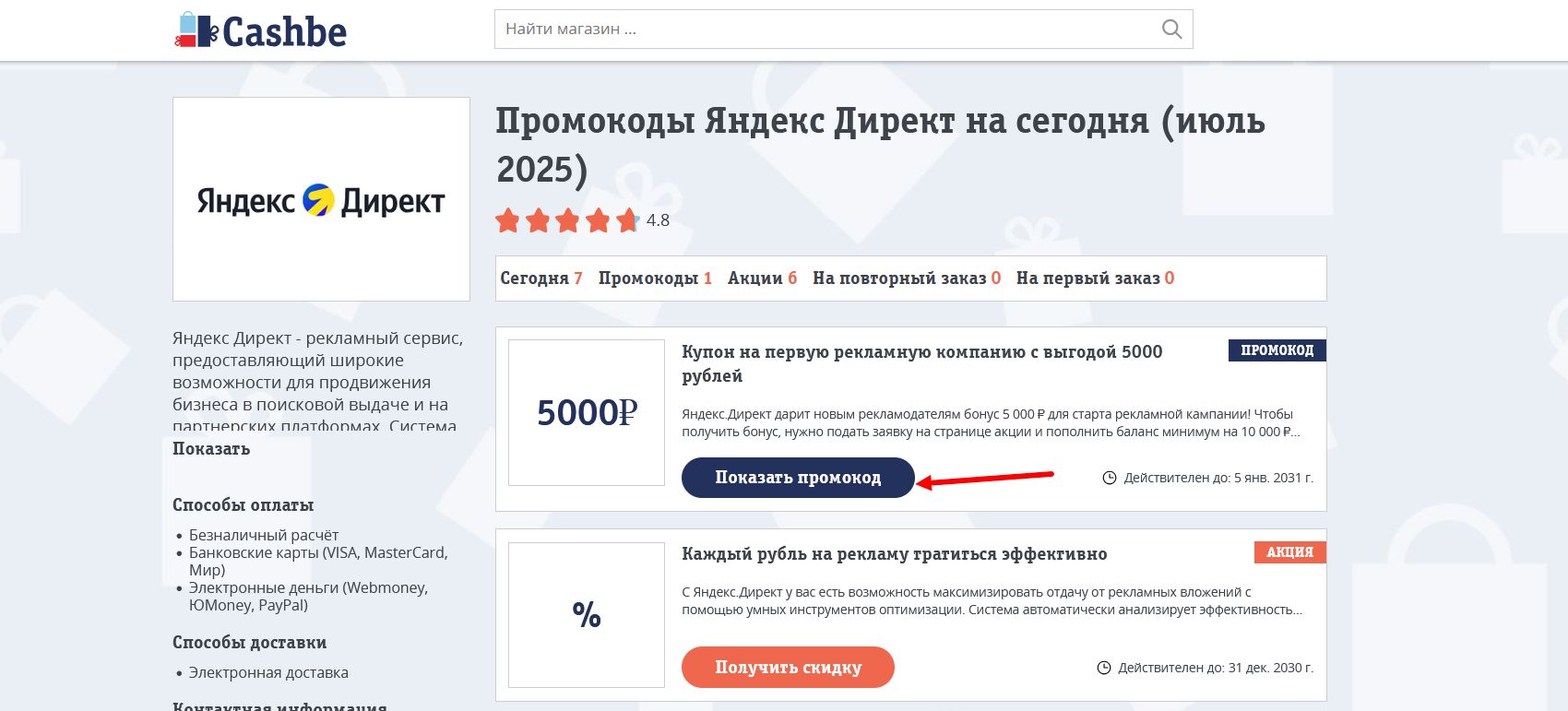Open offer title "Каждый рубль на рекламу"
This screenshot has width=1568, height=711.
[894, 554]
